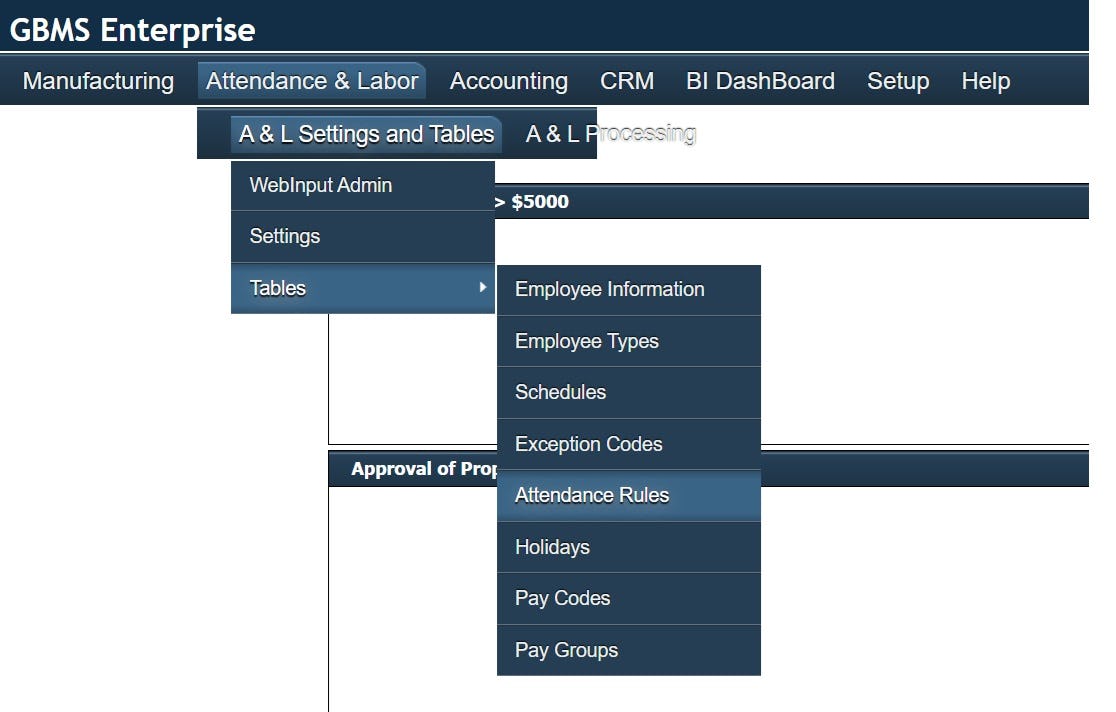Screen dimensions: 1116x712
Task: Open the Manufacturing menu
Action: (x=96, y=81)
